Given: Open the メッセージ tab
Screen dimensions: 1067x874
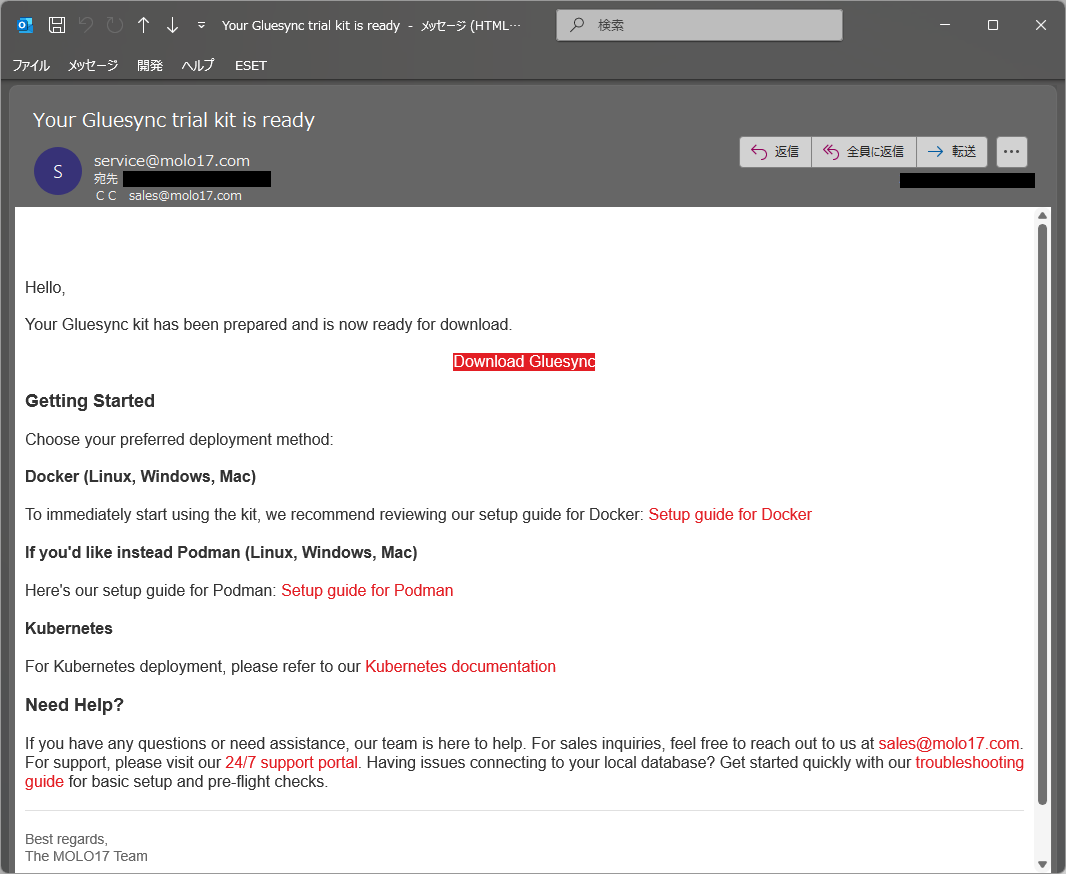Looking at the screenshot, I should (93, 66).
